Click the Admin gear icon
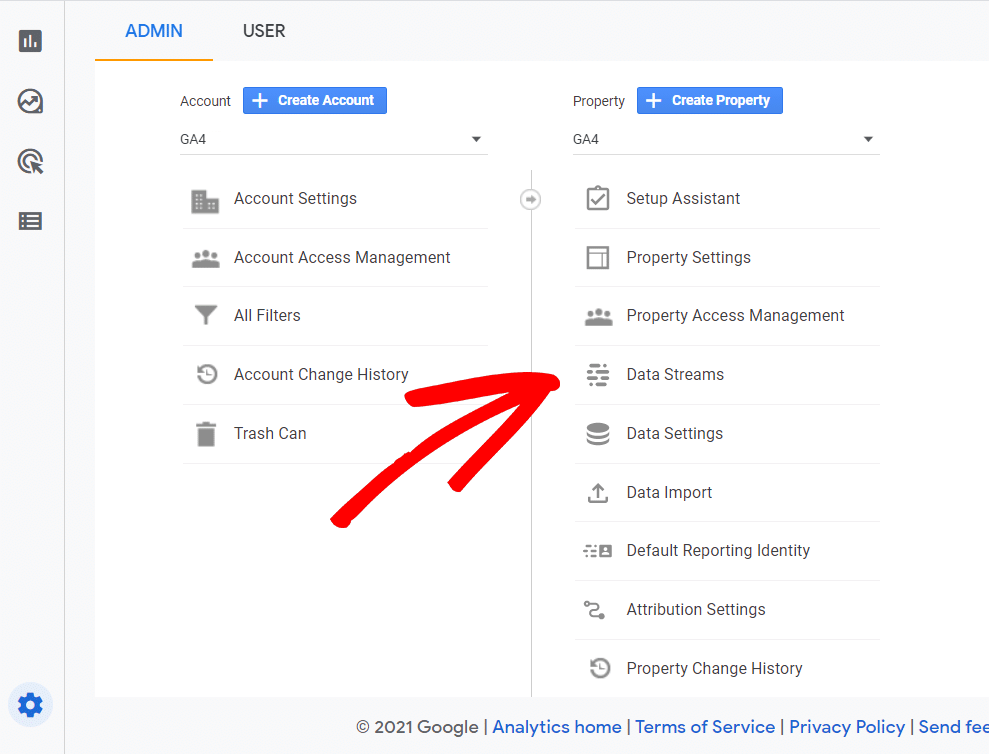The height and width of the screenshot is (754, 989). [30, 705]
